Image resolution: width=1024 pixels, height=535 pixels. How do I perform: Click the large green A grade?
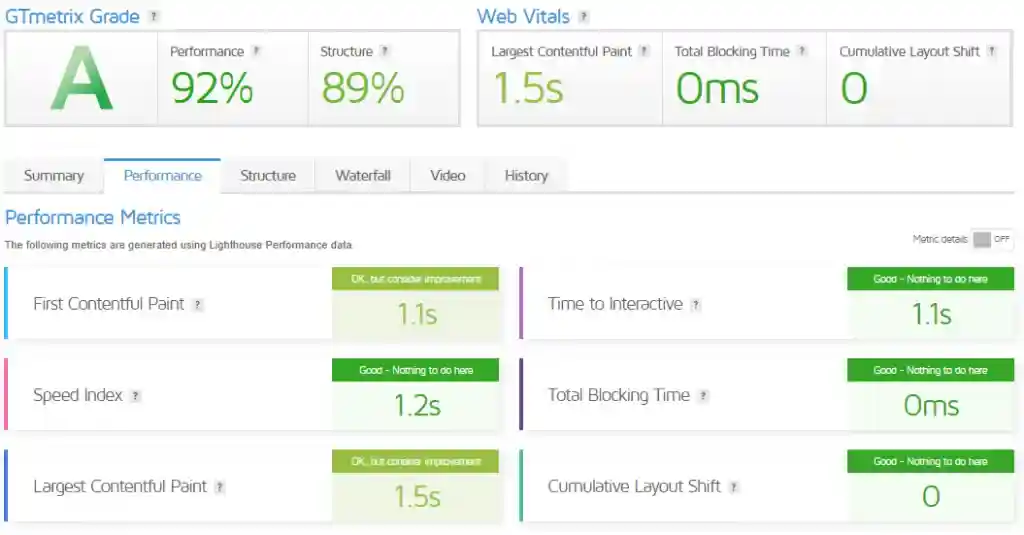tap(81, 79)
